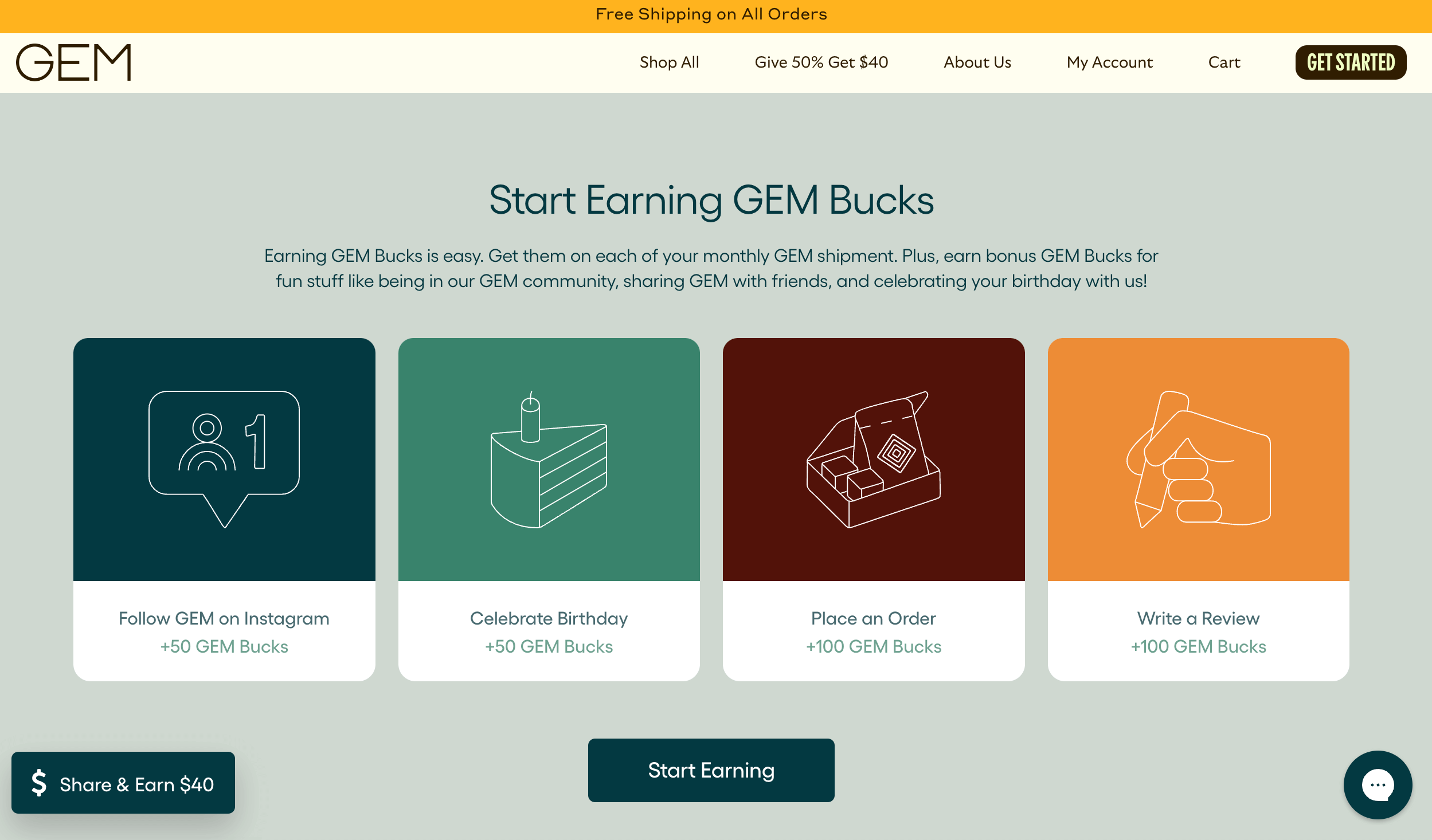Screen dimensions: 1432x840
Task: Select the About Us menu item
Action: pyautogui.click(x=977, y=63)
